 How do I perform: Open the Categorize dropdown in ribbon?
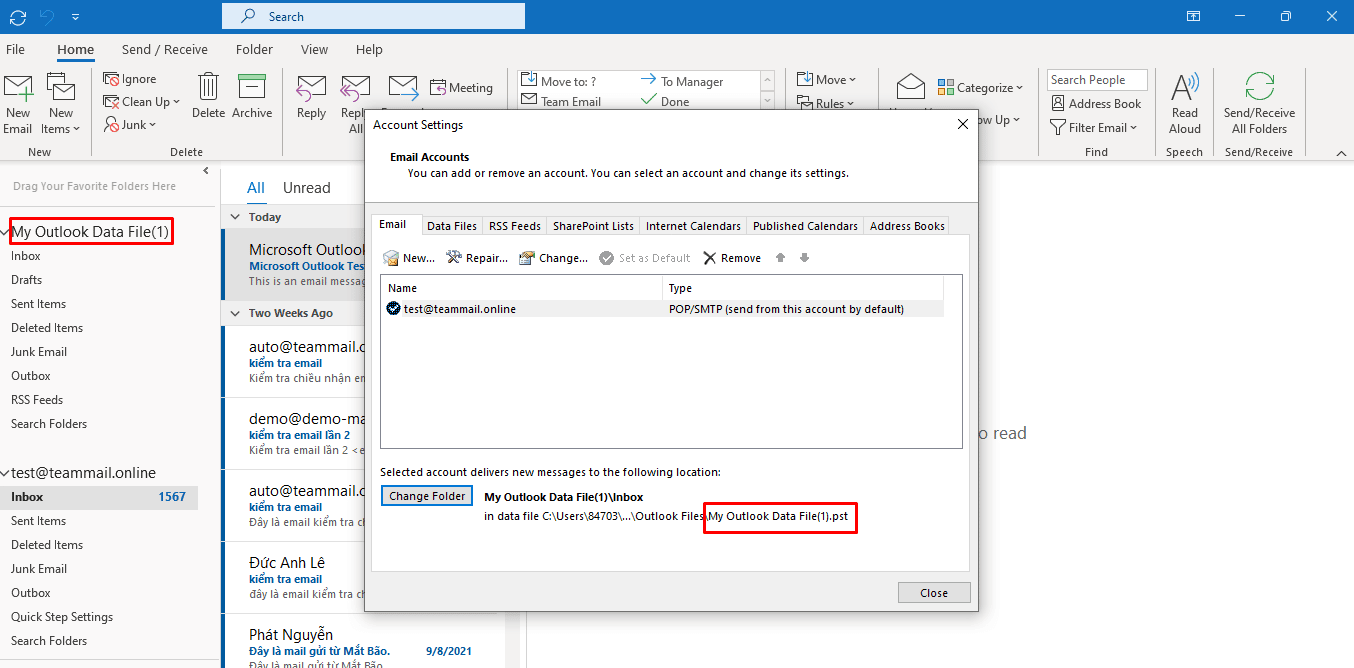[981, 88]
